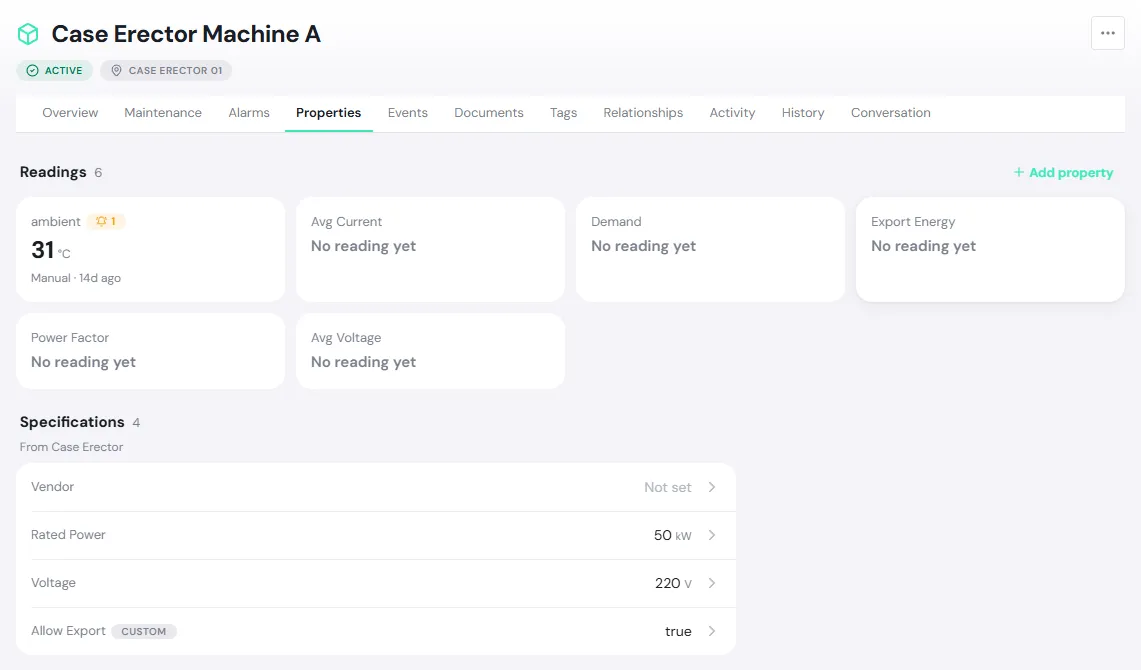This screenshot has height=670, width=1141.
Task: Open the Avg Voltage reading card
Action: click(431, 351)
